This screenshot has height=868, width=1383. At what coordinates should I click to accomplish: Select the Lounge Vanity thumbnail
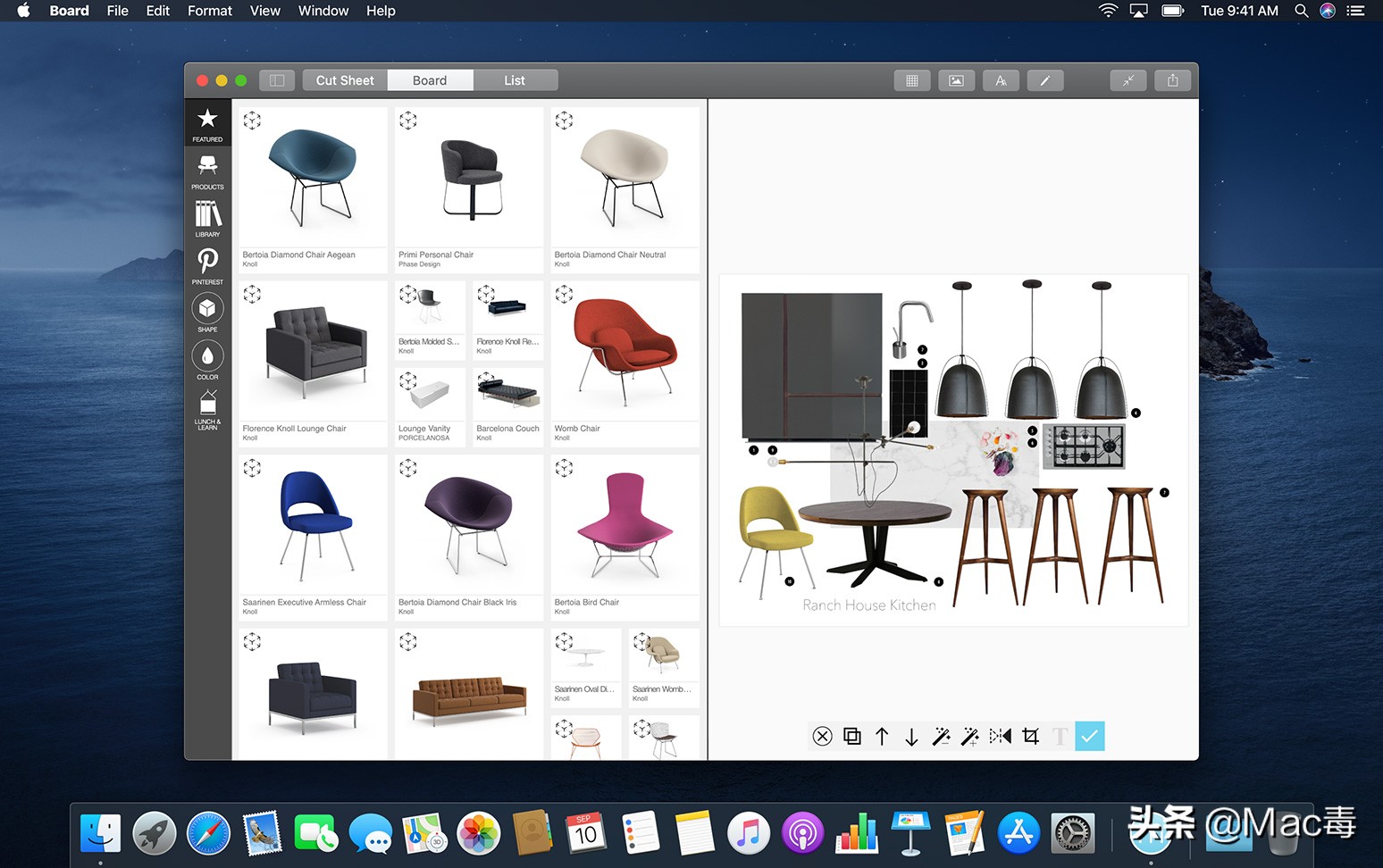(431, 395)
